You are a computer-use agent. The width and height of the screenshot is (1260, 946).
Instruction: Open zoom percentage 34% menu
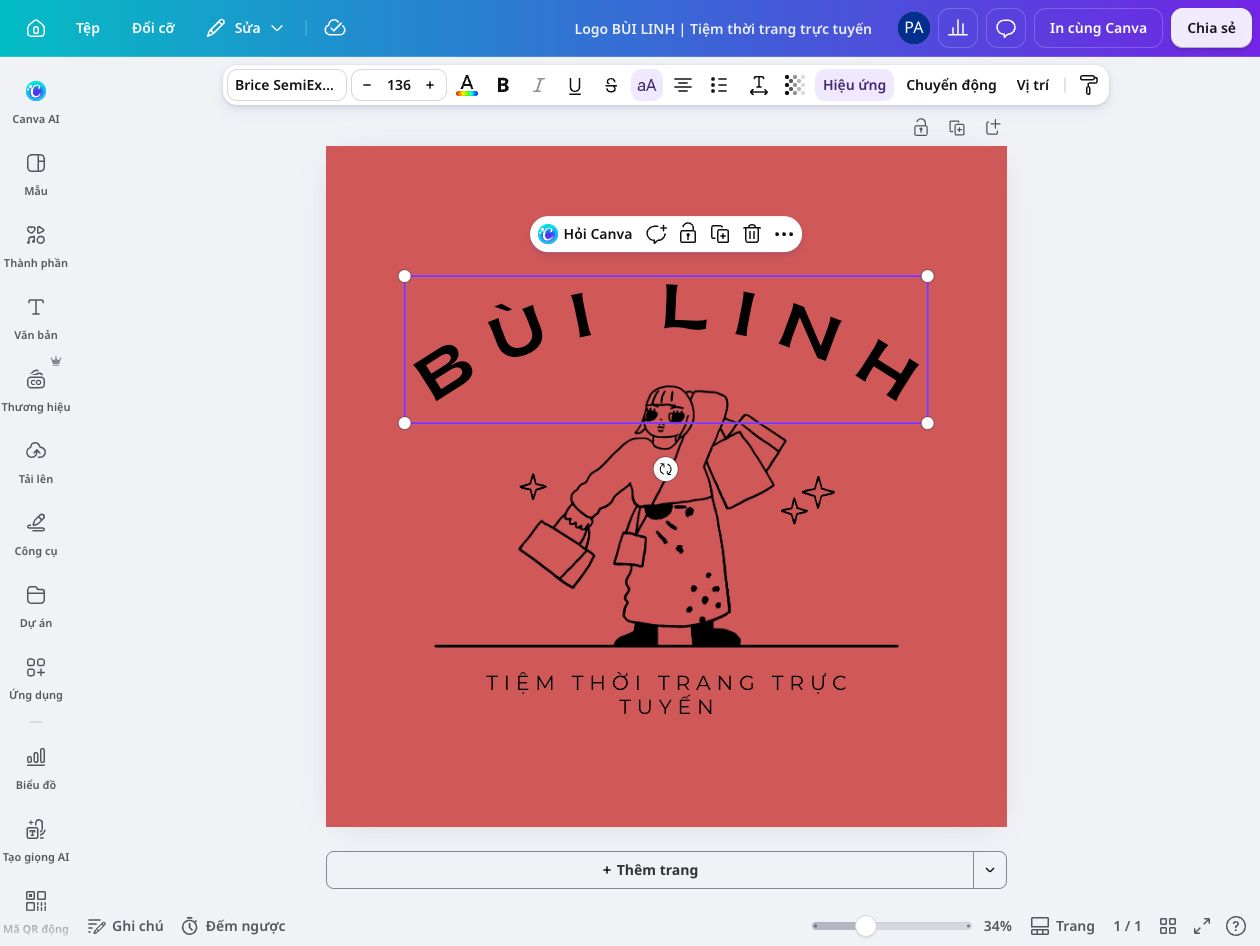pos(998,926)
